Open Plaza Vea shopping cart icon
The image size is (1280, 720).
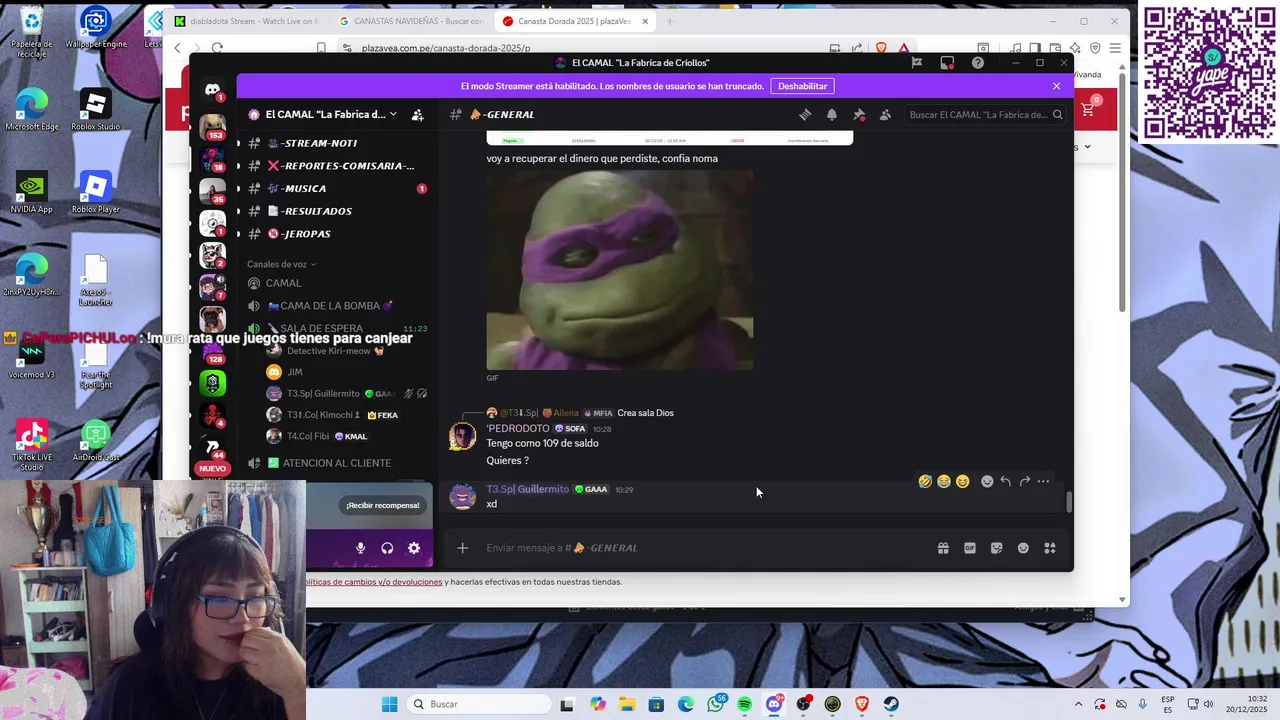click(x=1087, y=111)
